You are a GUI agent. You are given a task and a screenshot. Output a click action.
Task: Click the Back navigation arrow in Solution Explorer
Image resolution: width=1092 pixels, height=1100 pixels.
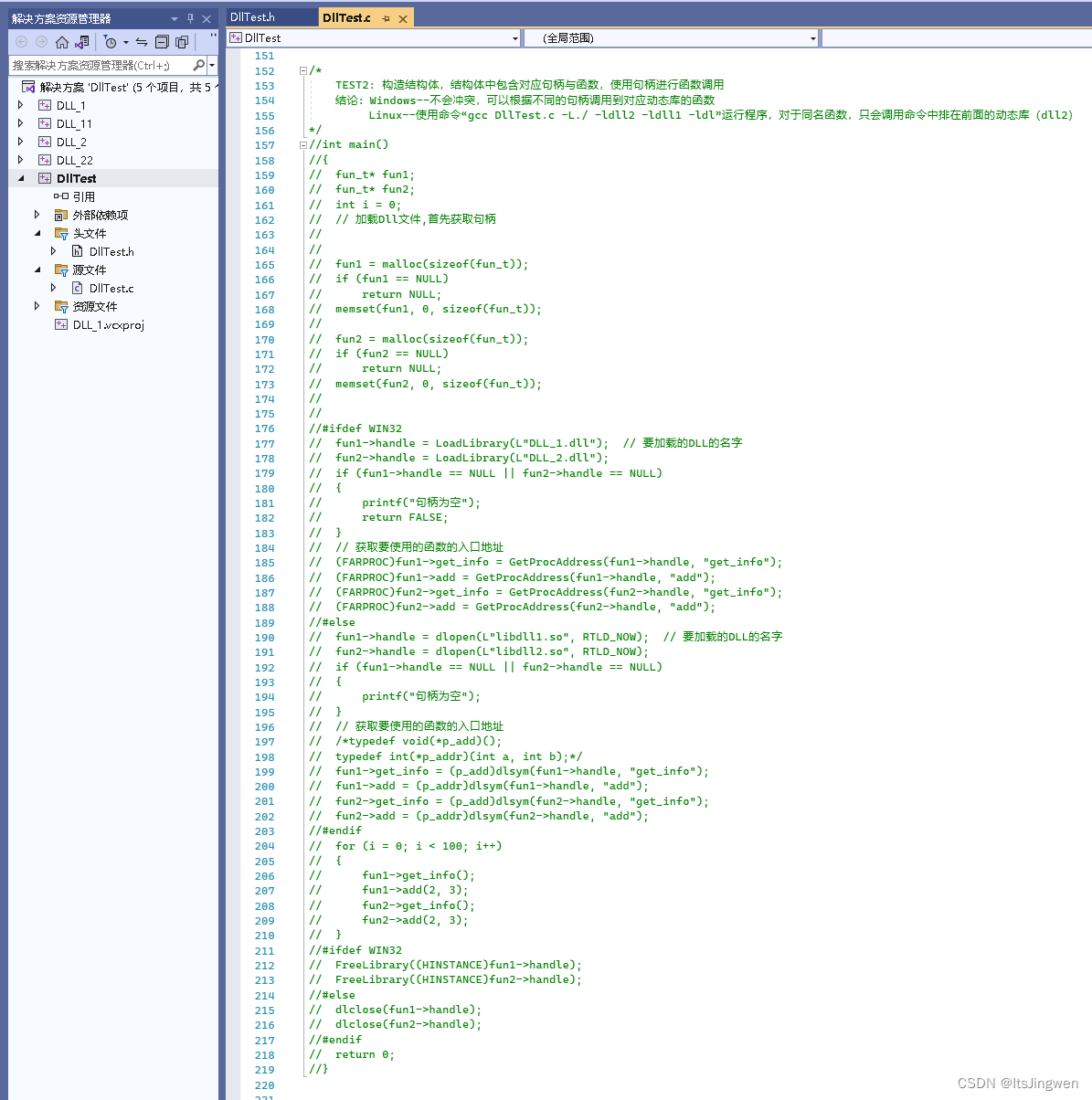pyautogui.click(x=21, y=42)
